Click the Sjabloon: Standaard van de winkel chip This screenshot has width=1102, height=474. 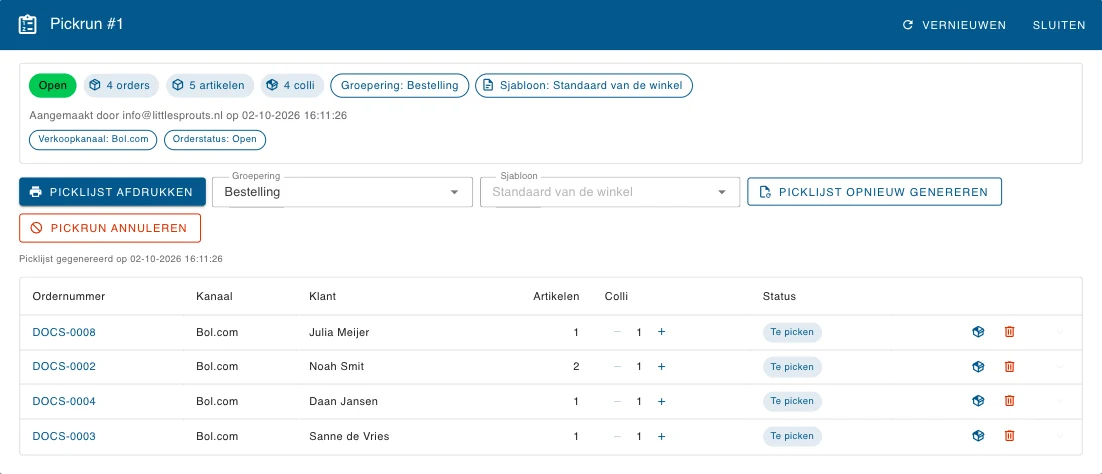[584, 86]
